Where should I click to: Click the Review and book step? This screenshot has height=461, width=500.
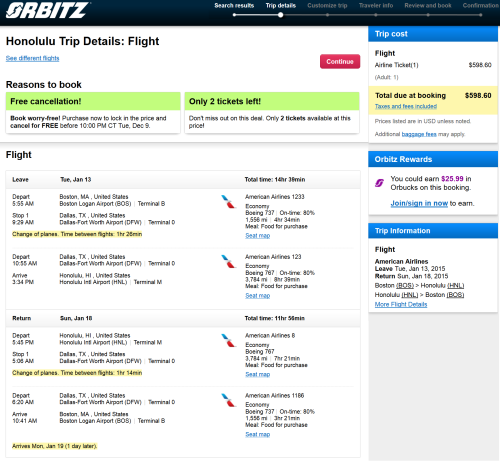click(428, 6)
